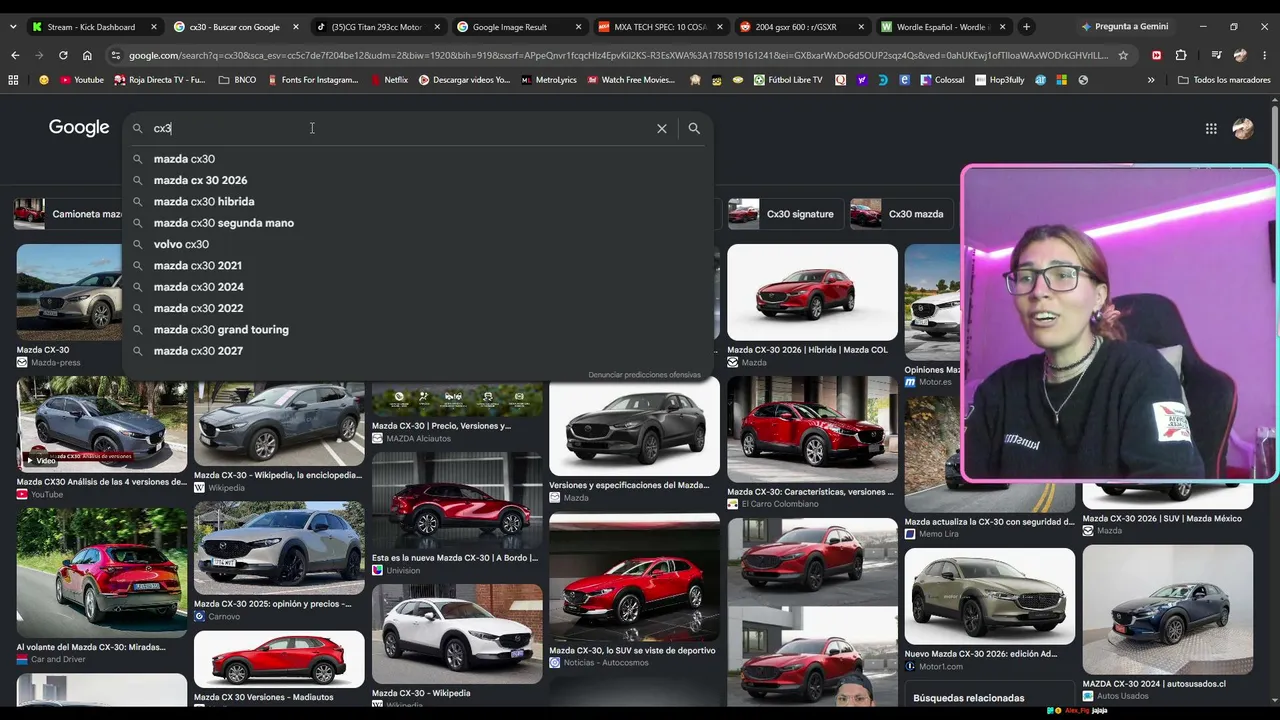1280x720 pixels.
Task: Select the Cx30 signature filter chip
Action: [785, 214]
